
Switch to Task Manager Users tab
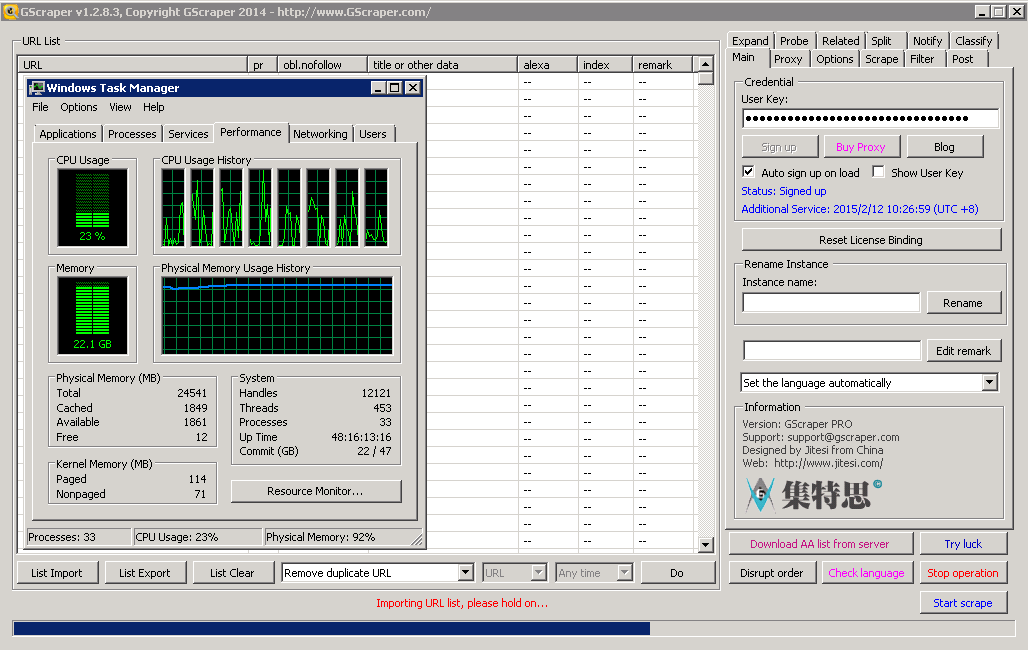pyautogui.click(x=372, y=134)
